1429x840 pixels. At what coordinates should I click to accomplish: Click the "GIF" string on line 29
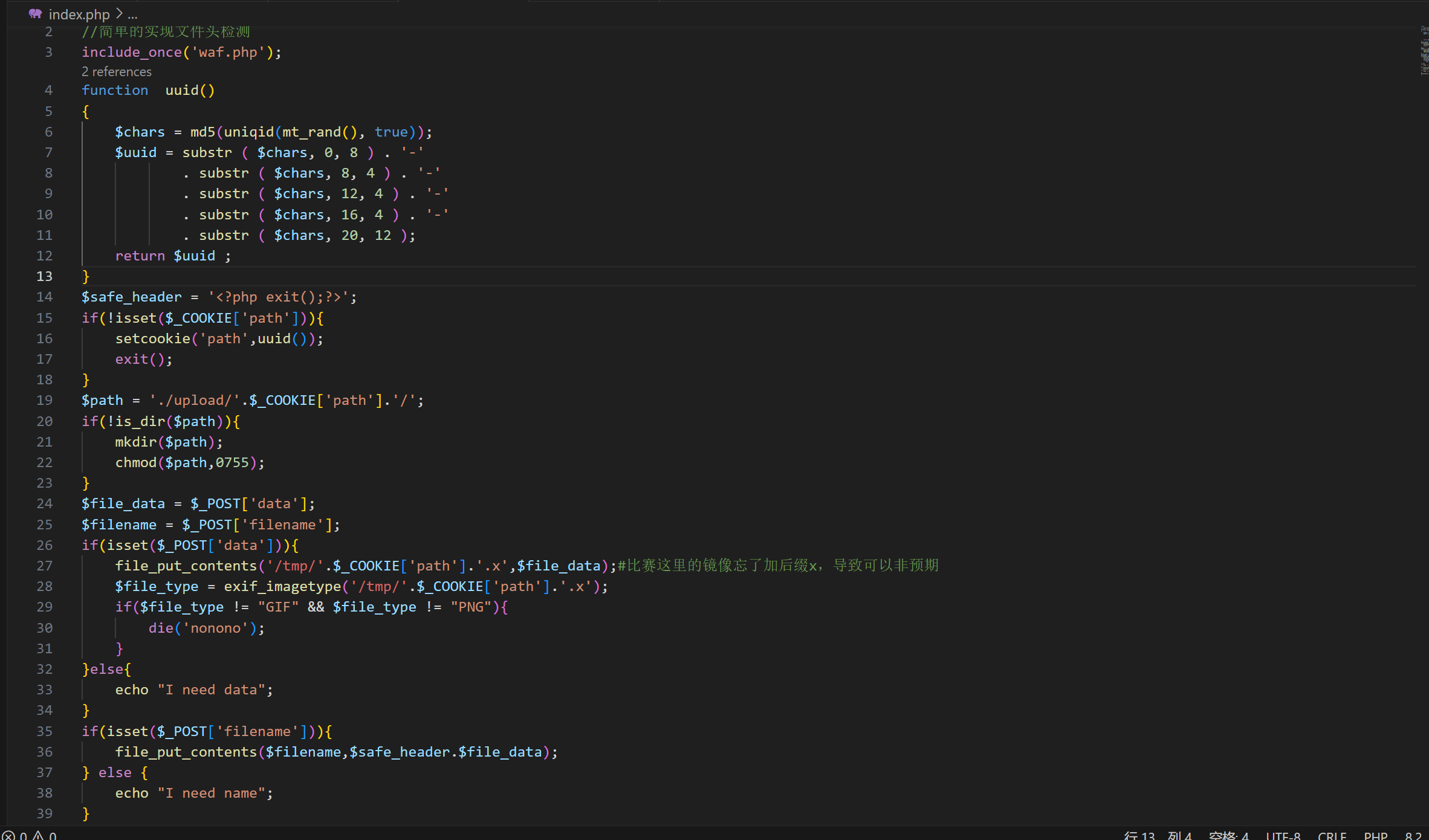pyautogui.click(x=278, y=607)
